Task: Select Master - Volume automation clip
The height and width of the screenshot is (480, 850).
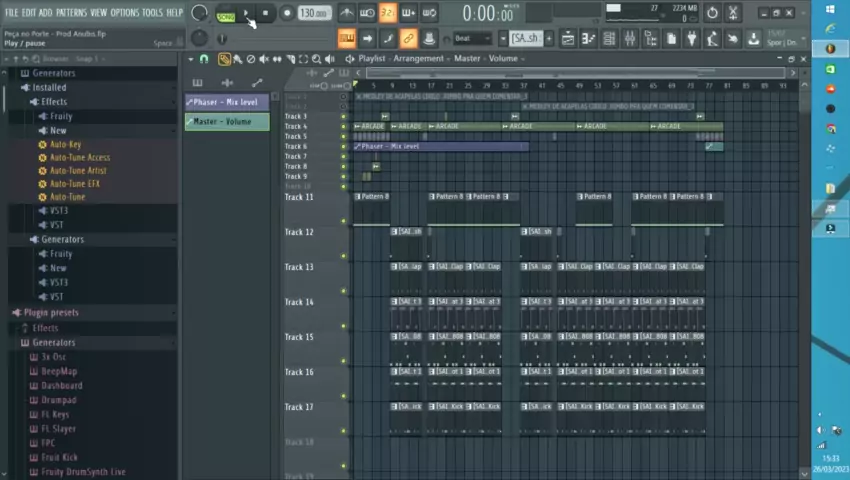Action: (226, 122)
